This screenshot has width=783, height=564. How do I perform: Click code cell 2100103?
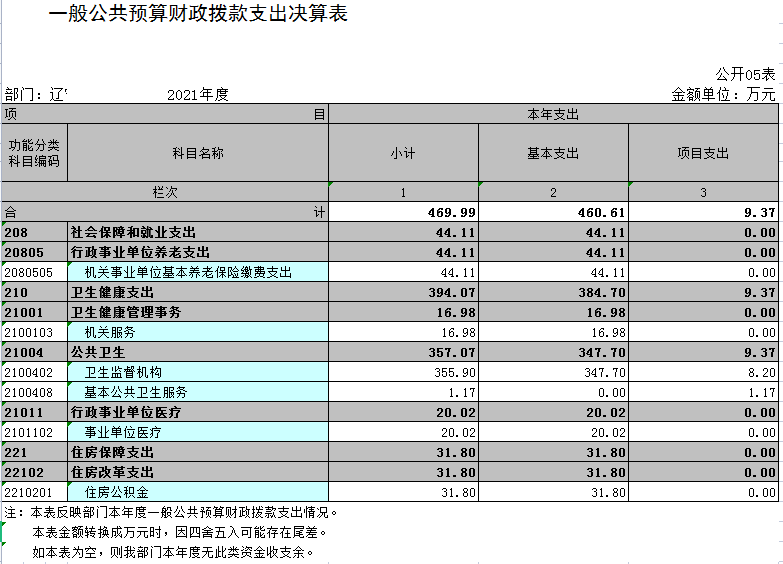click(x=34, y=332)
